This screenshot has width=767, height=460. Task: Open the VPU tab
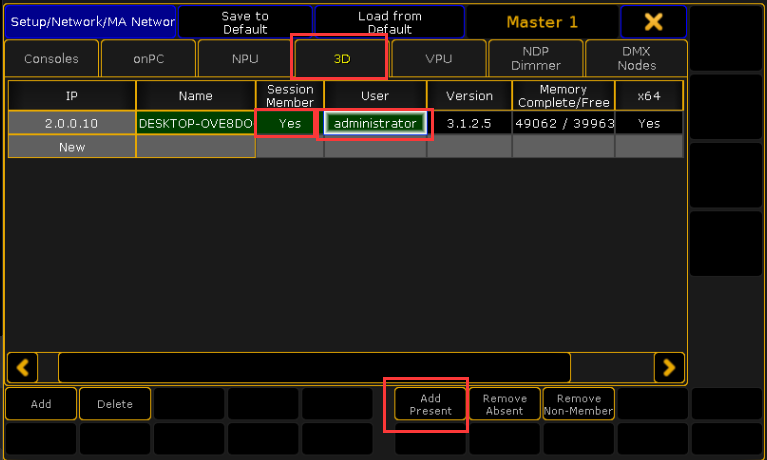click(x=438, y=59)
